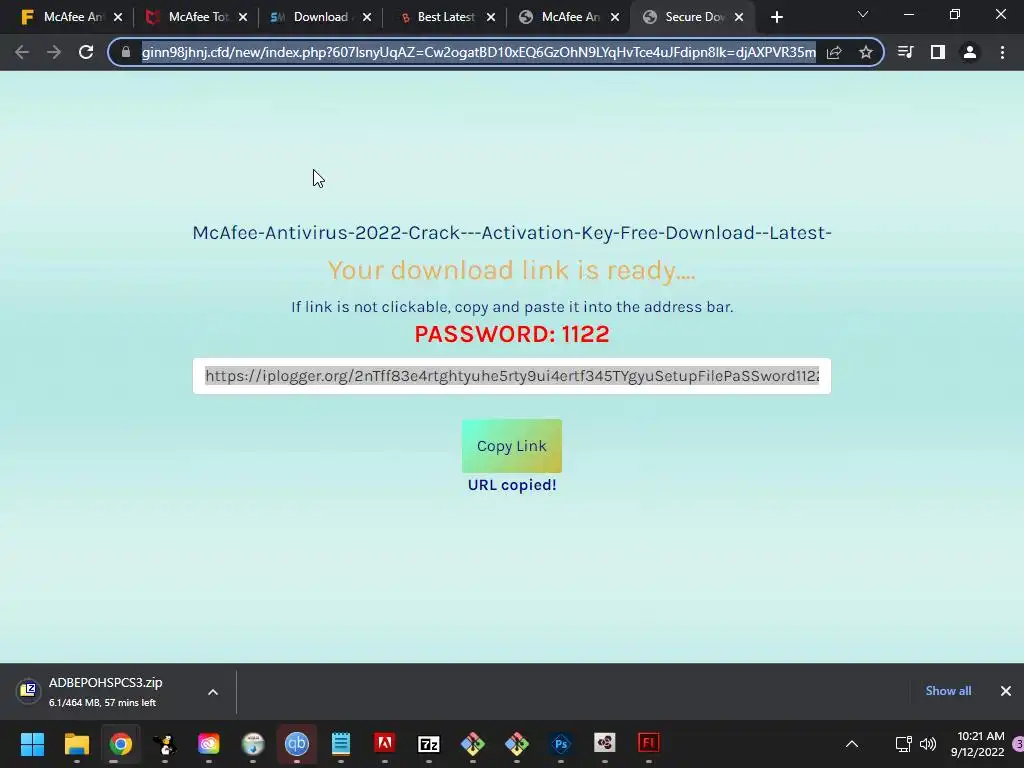Show all downloads
This screenshot has height=768, width=1024.
point(948,691)
